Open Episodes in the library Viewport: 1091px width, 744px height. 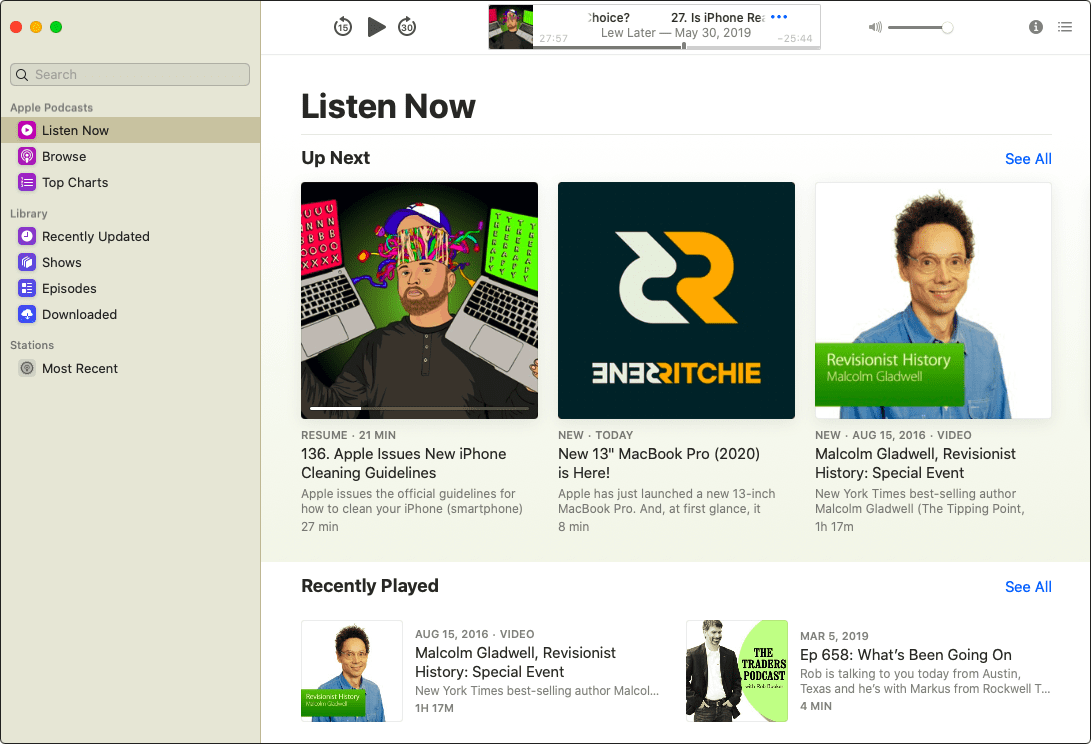pos(130,288)
